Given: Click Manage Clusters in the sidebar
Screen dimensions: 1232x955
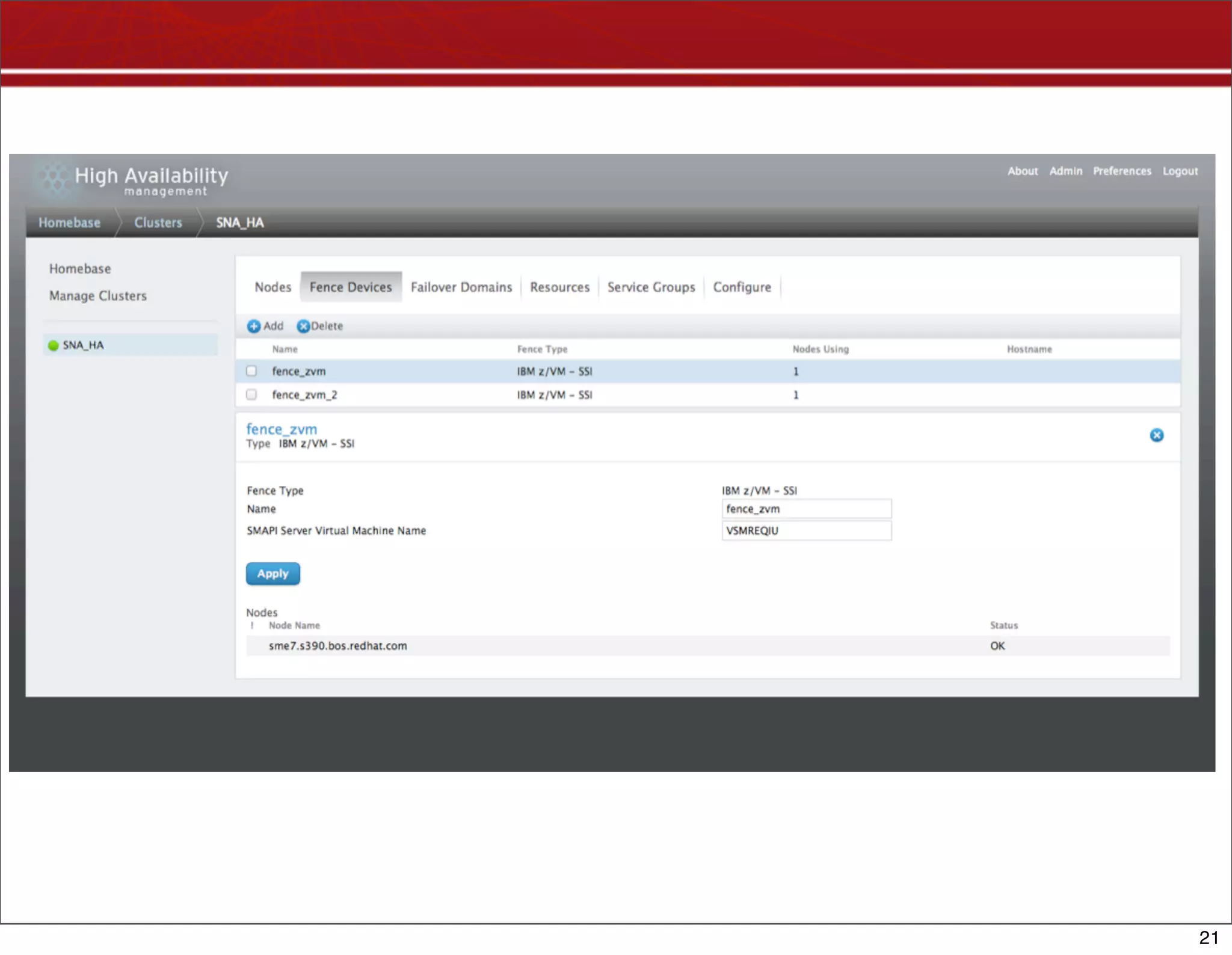Looking at the screenshot, I should point(98,296).
